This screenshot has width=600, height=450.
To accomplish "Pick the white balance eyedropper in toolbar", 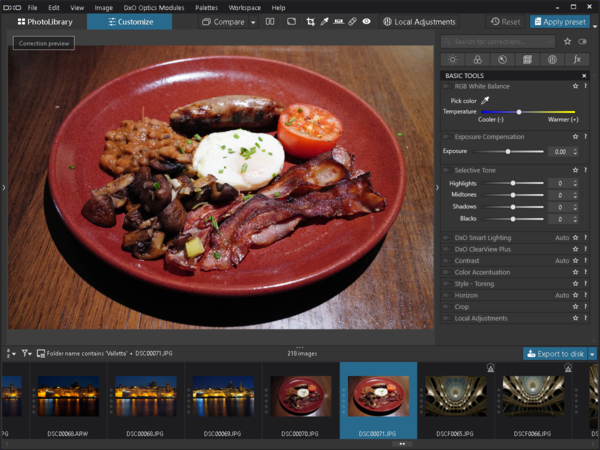I will click(325, 21).
